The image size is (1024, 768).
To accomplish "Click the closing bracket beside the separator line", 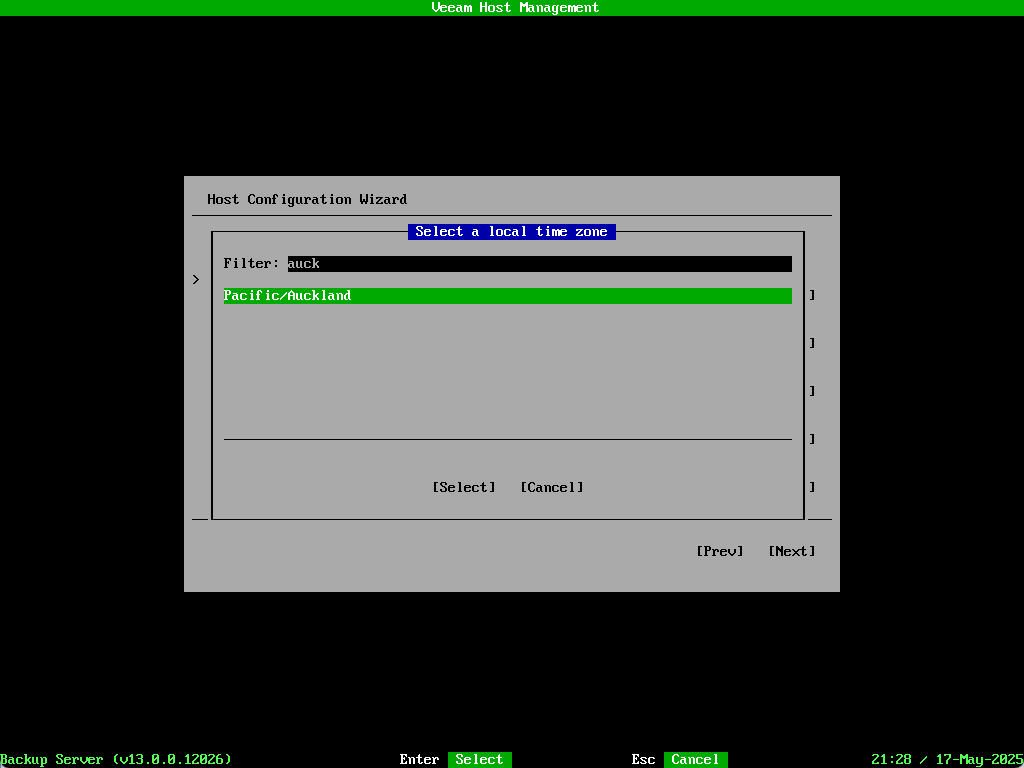I will coord(812,440).
